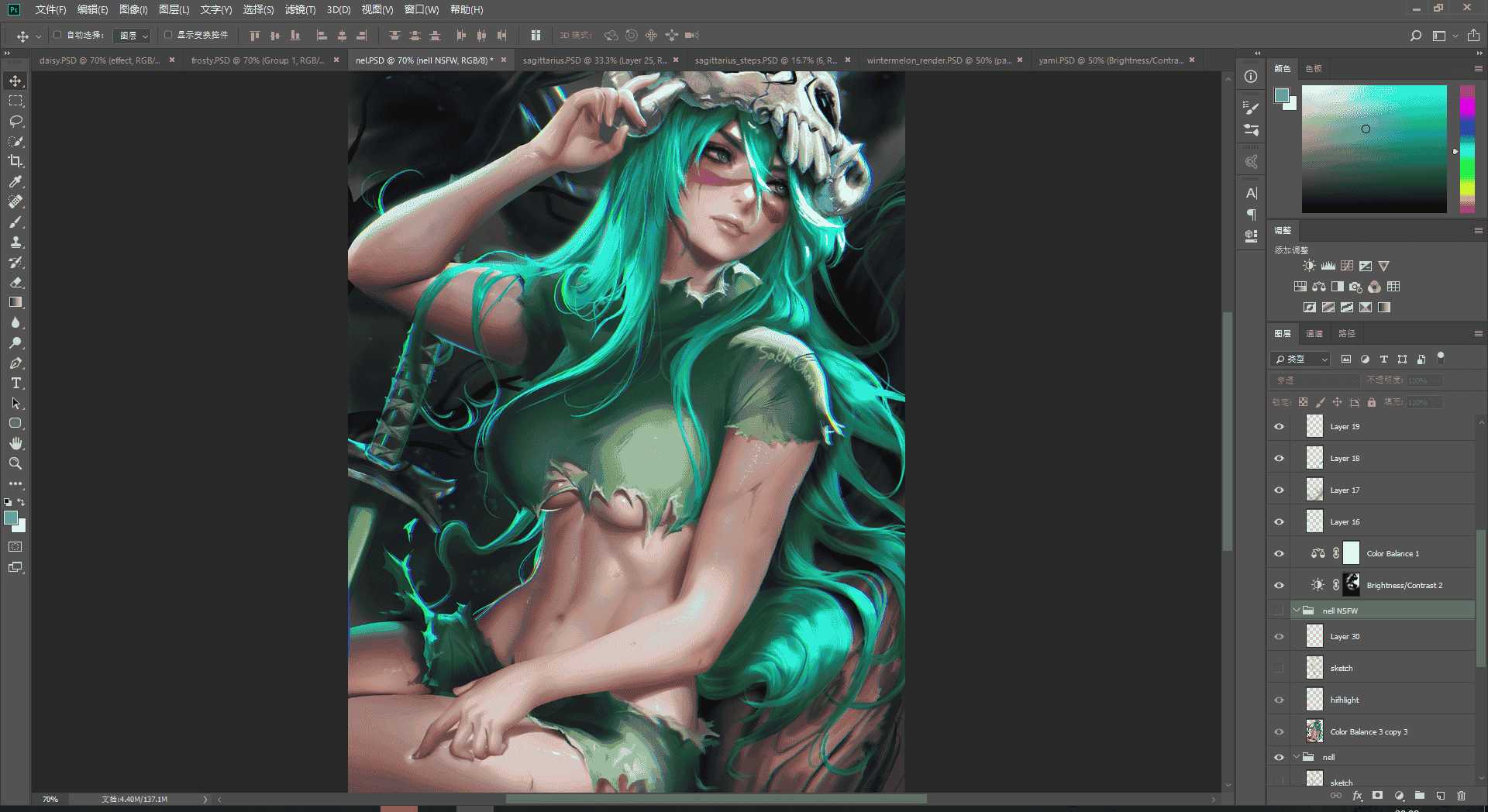1488x812 pixels.
Task: Select the Zoom tool
Action: [x=15, y=463]
